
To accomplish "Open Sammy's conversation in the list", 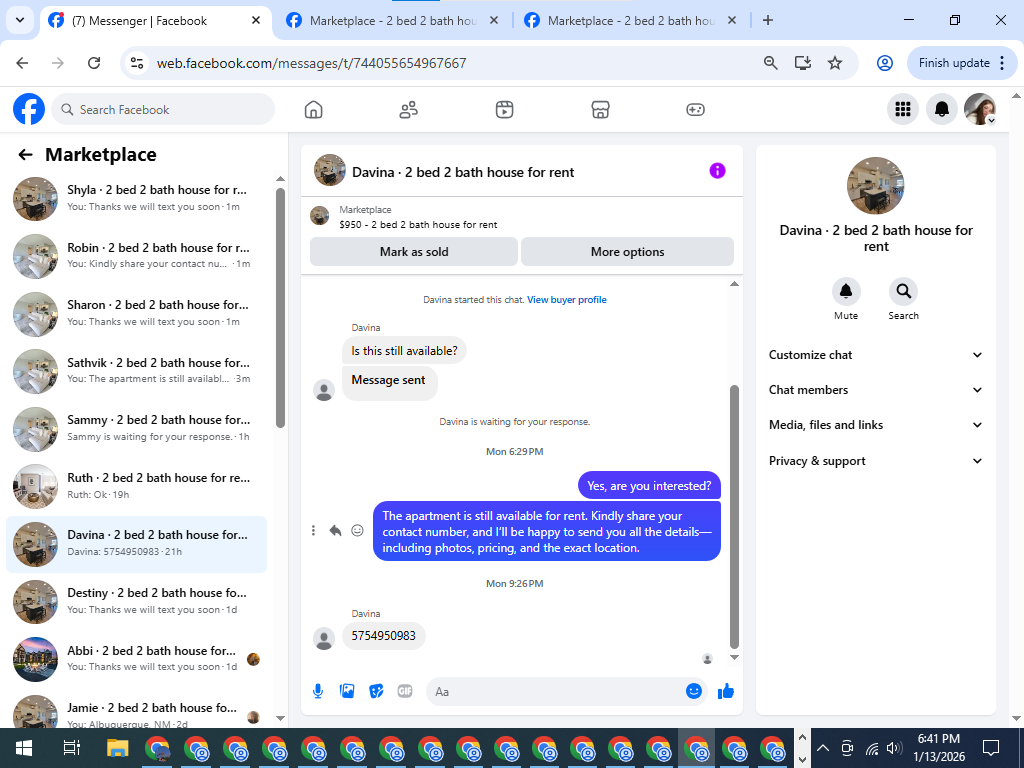I will click(x=136, y=428).
